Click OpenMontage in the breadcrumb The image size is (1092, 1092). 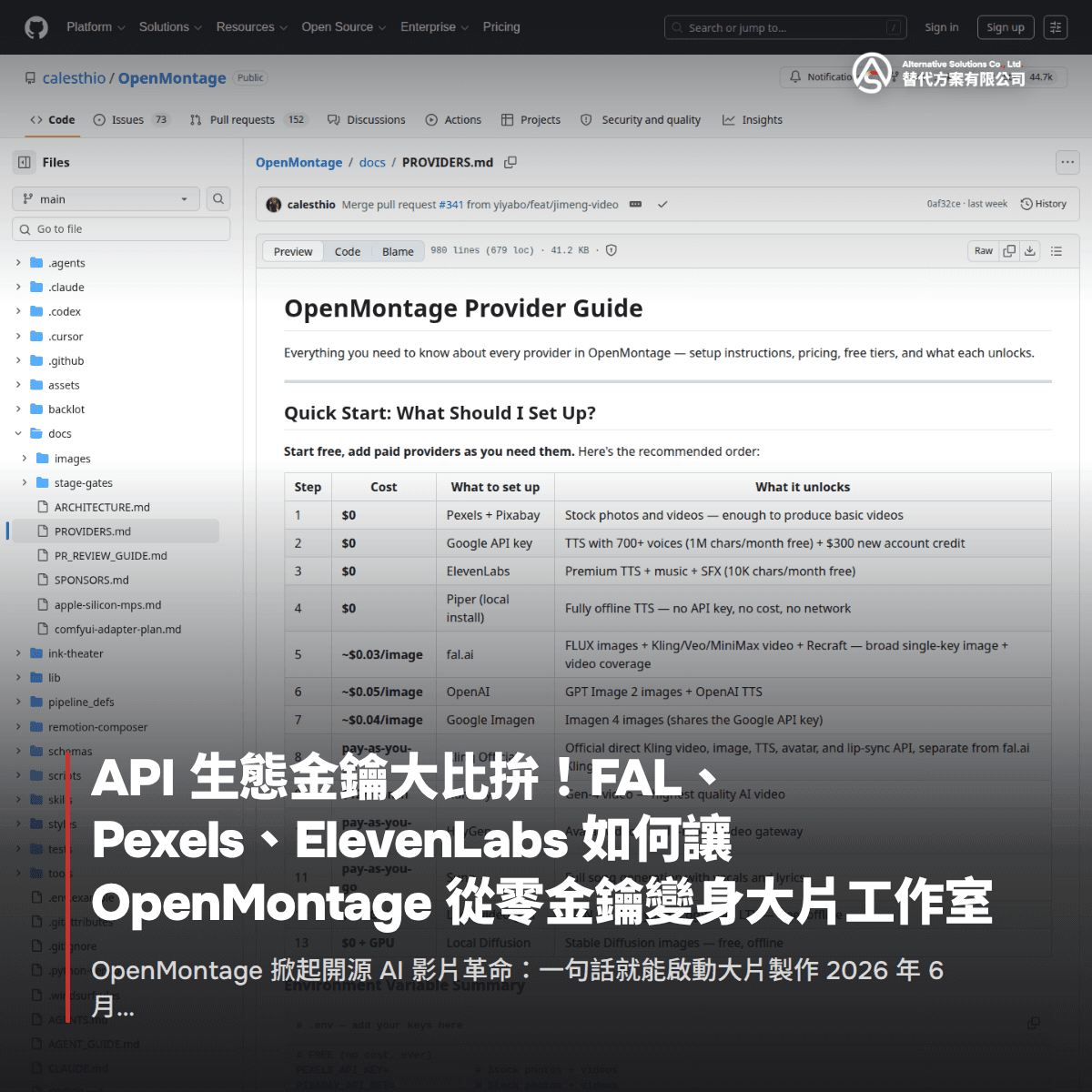tap(298, 163)
